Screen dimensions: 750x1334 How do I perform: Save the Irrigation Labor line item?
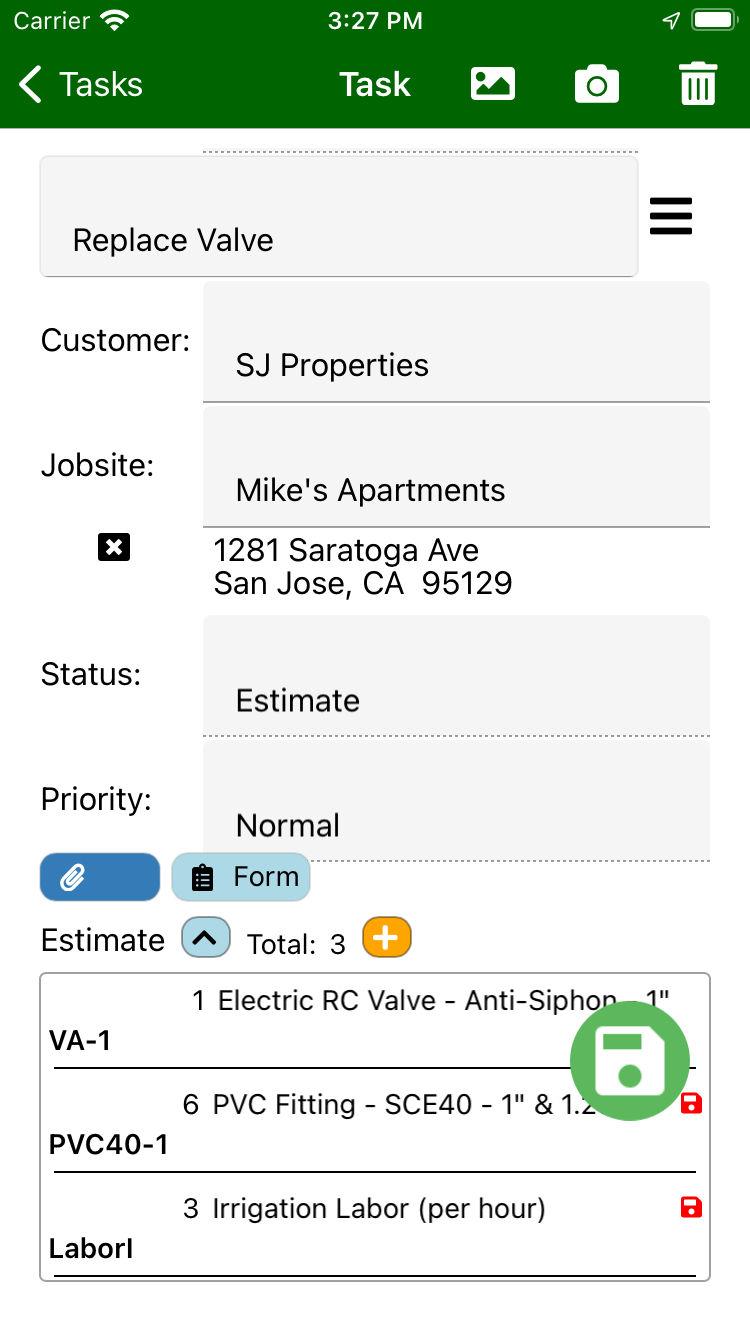(691, 1207)
